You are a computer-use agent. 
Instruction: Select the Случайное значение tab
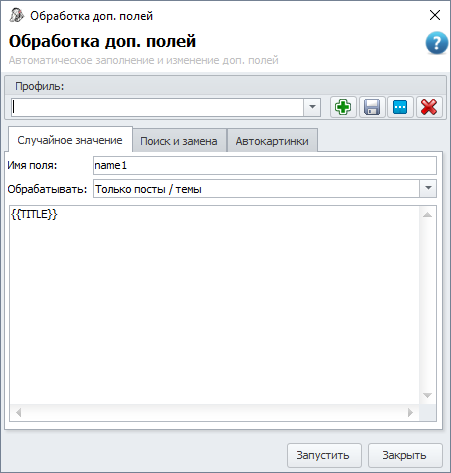click(x=70, y=140)
